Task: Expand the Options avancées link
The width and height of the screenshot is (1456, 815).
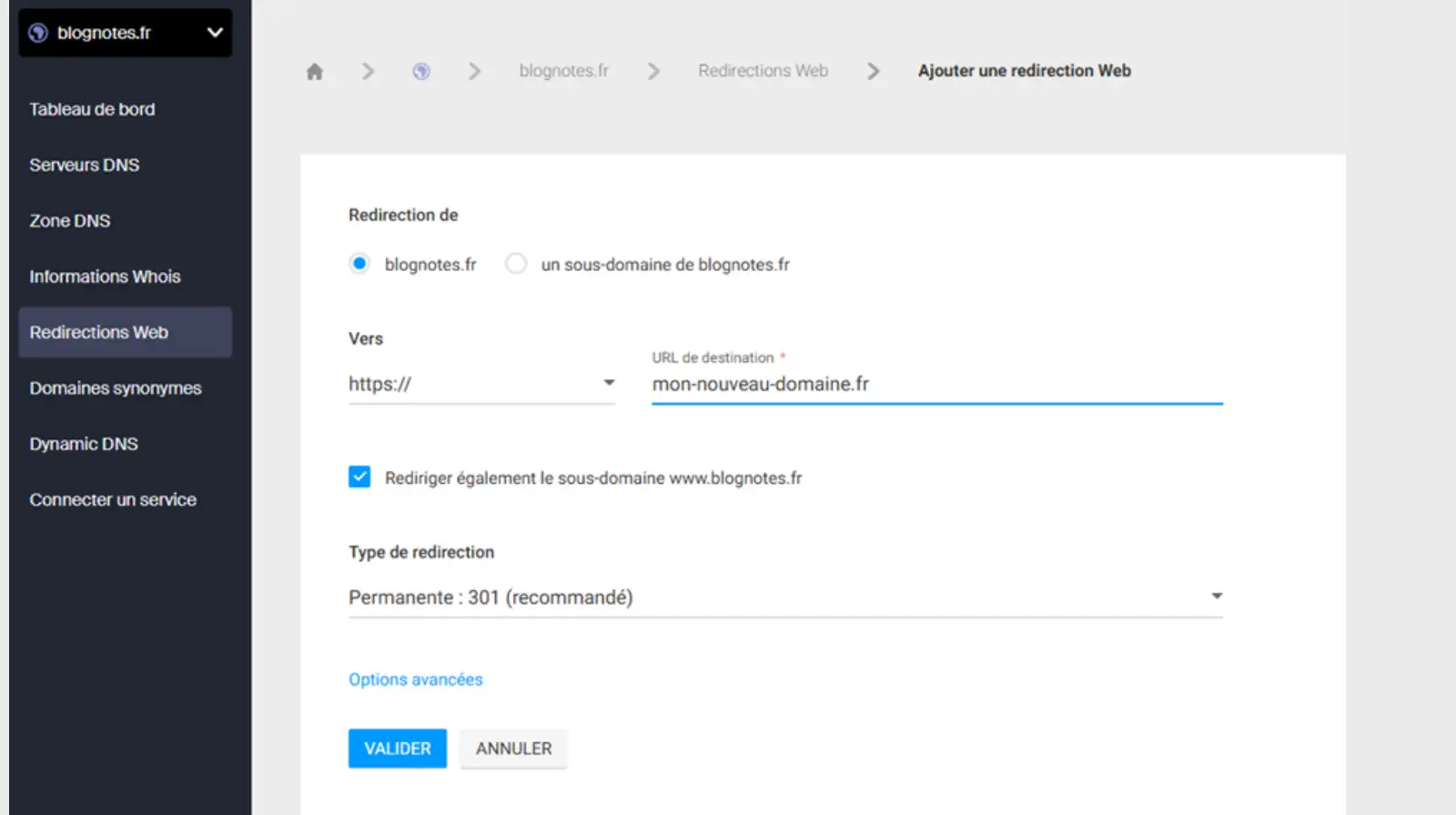Action: (416, 679)
